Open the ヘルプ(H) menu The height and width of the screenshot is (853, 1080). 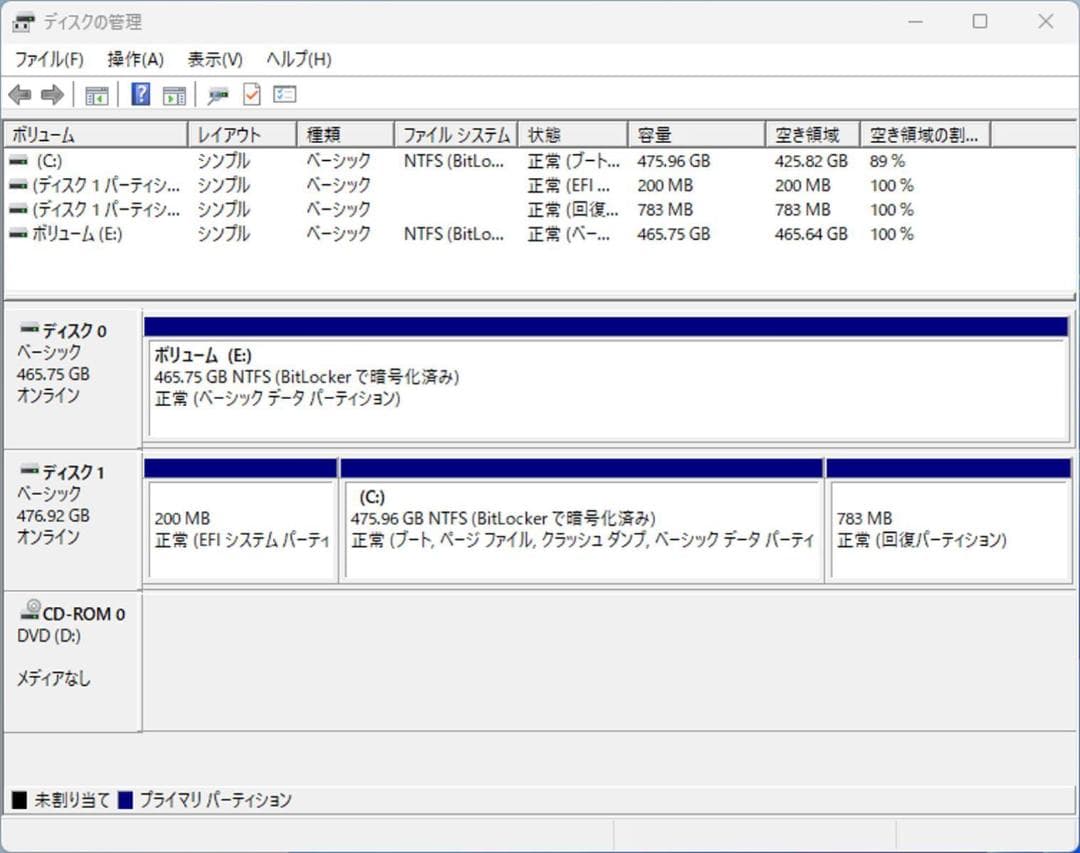[x=295, y=59]
